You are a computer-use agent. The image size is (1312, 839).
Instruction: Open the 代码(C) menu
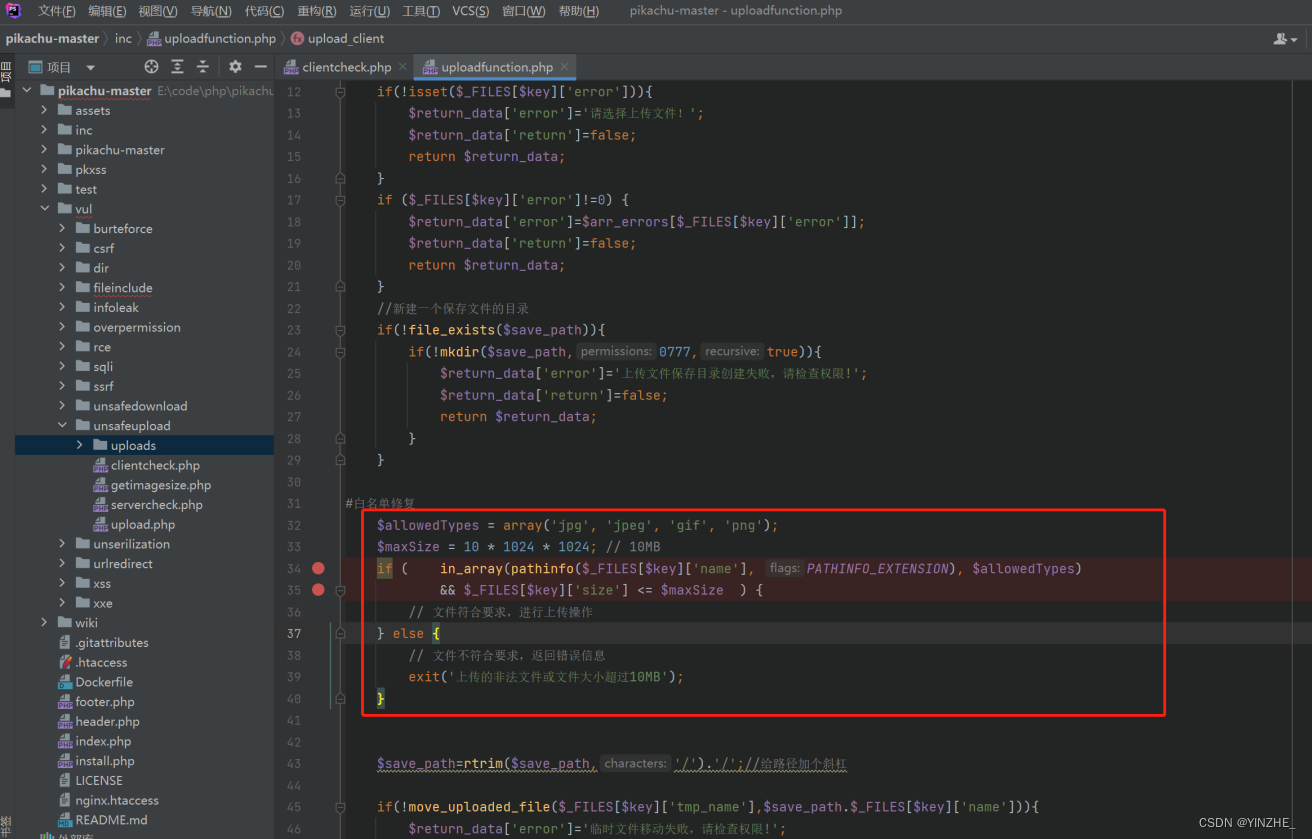pos(264,11)
